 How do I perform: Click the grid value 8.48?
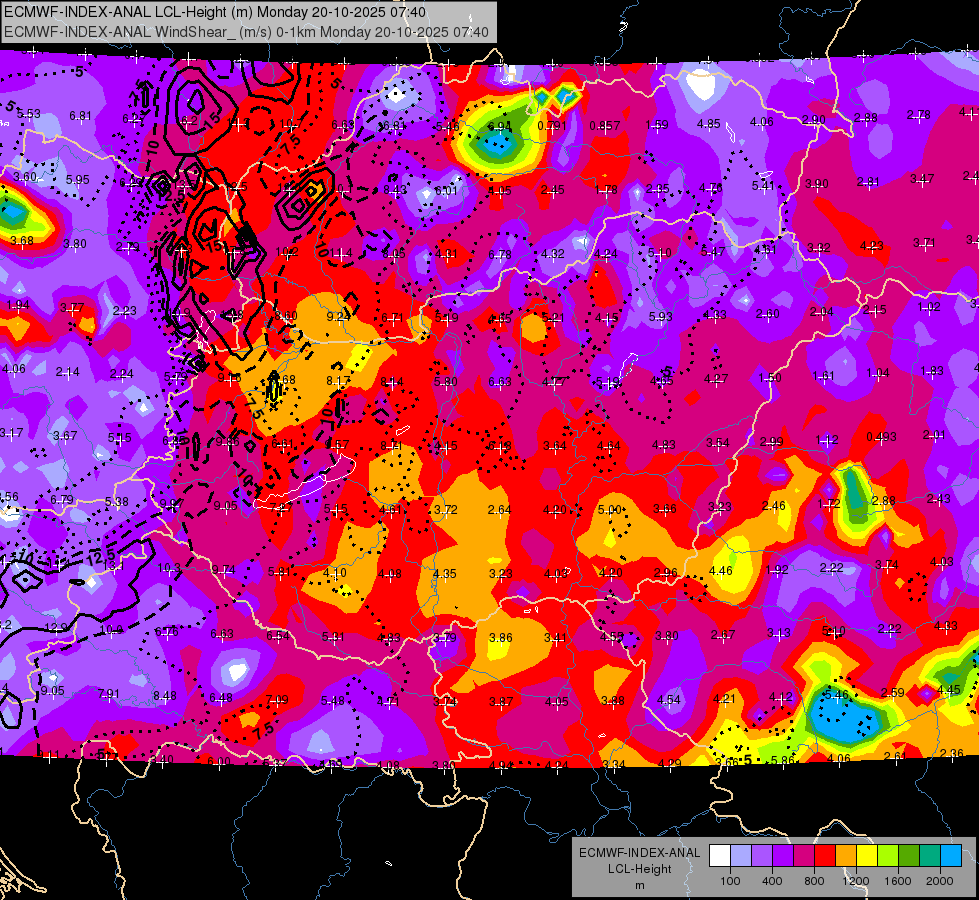165,696
